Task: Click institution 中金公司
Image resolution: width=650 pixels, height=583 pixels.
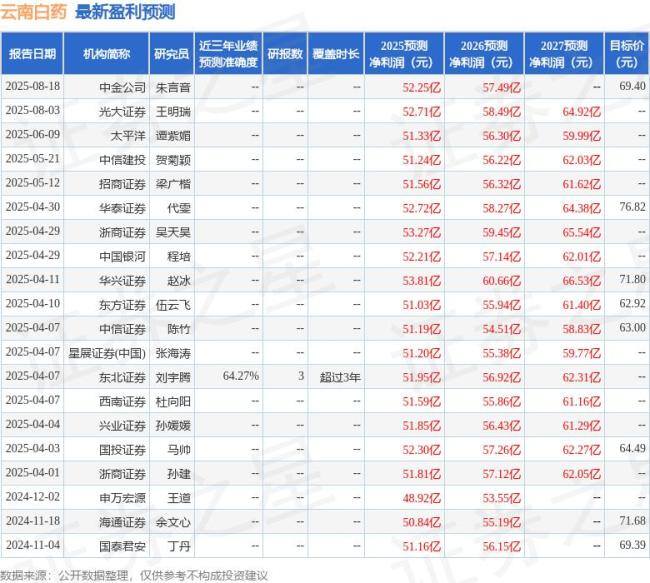Action: [x=122, y=87]
